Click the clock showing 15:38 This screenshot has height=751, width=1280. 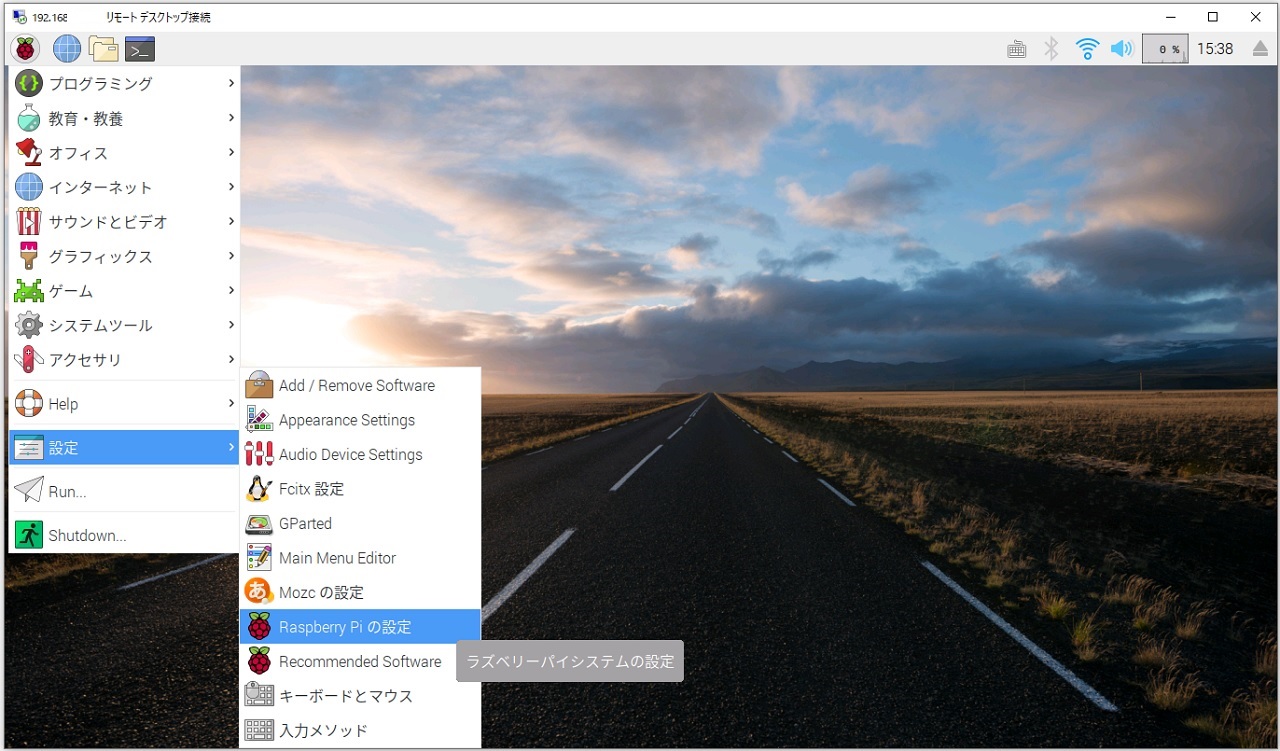pyautogui.click(x=1215, y=48)
